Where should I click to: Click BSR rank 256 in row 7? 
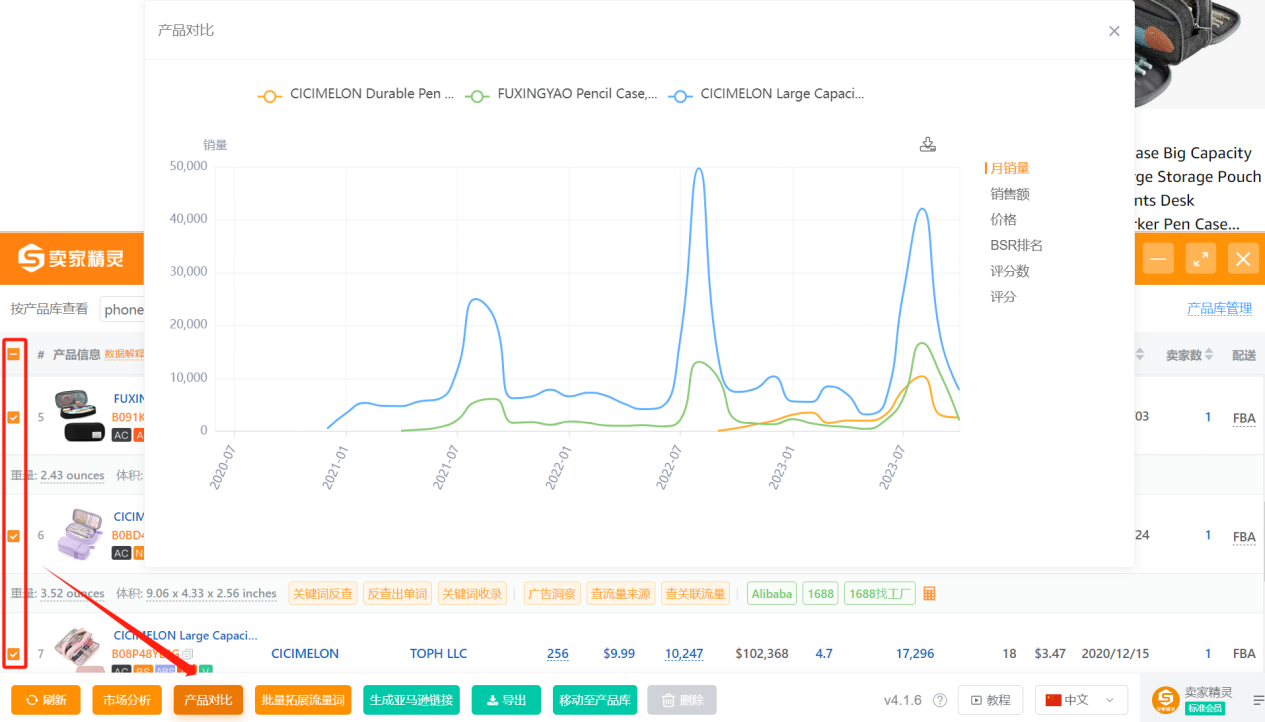click(557, 654)
